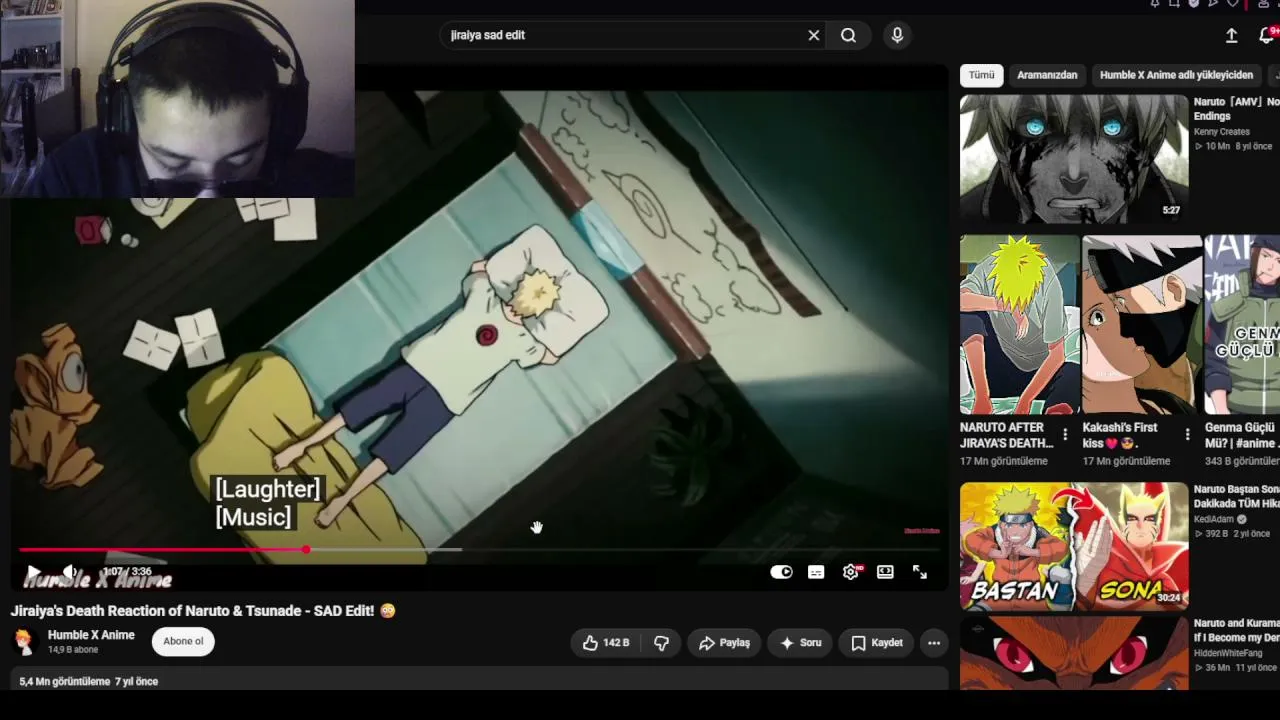This screenshot has height=720, width=1280.
Task: Open the Naruto Baştan Sona video title
Action: click(x=1236, y=496)
